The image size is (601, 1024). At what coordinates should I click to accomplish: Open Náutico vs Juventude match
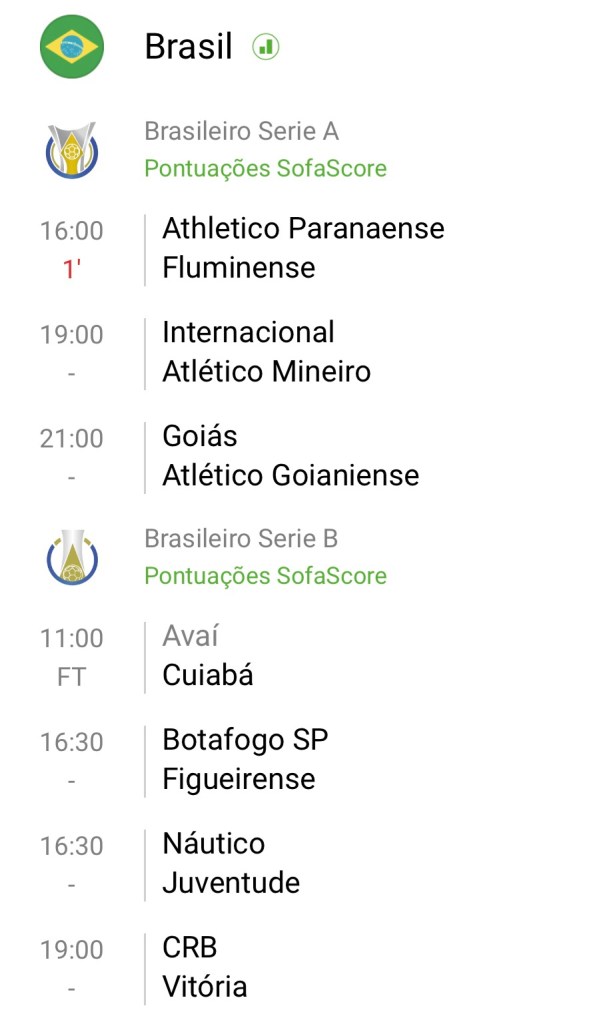(231, 863)
